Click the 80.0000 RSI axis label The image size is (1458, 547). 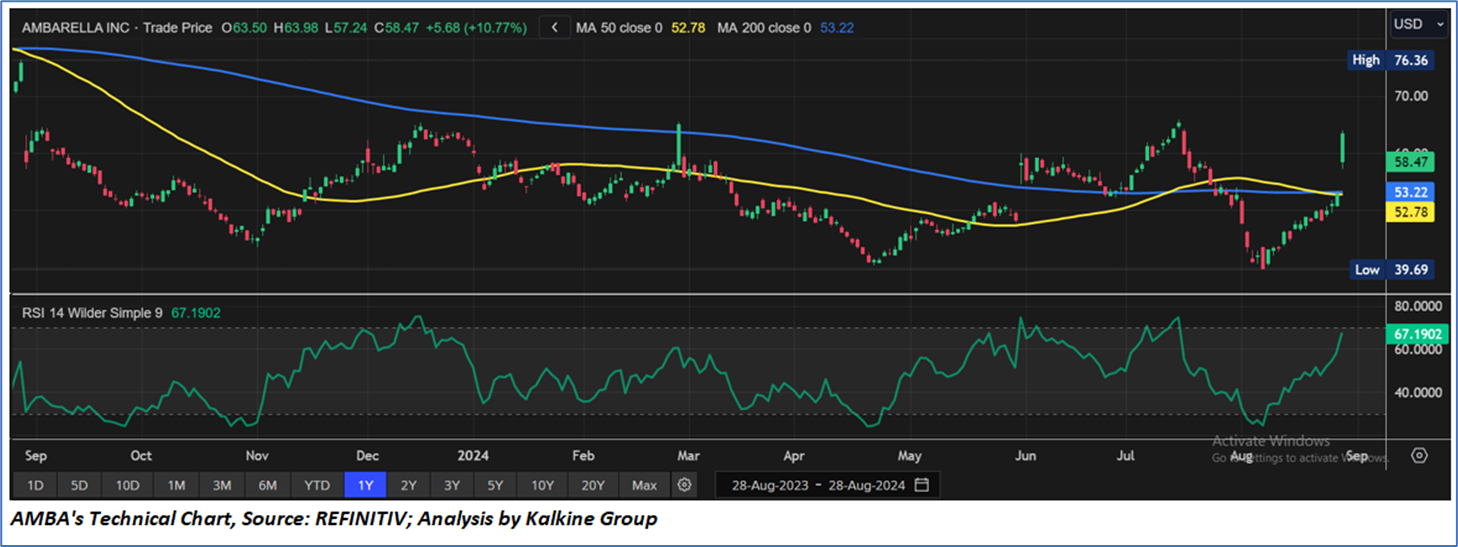coord(1419,305)
